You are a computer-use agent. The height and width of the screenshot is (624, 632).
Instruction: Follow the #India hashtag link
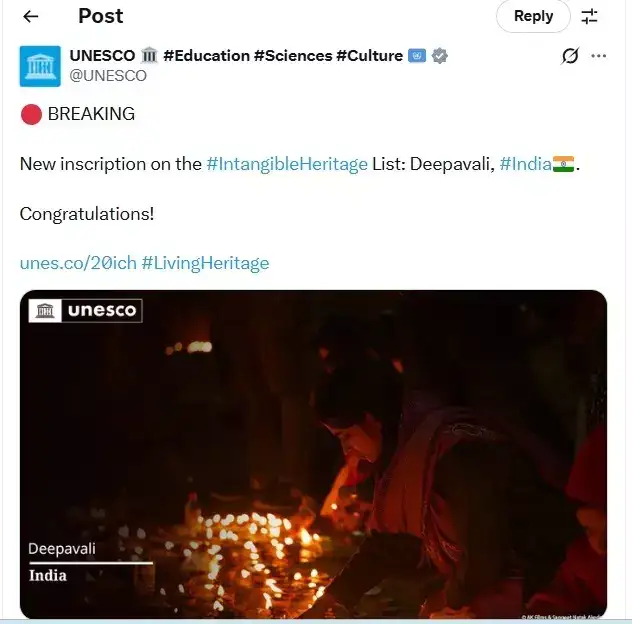525,164
